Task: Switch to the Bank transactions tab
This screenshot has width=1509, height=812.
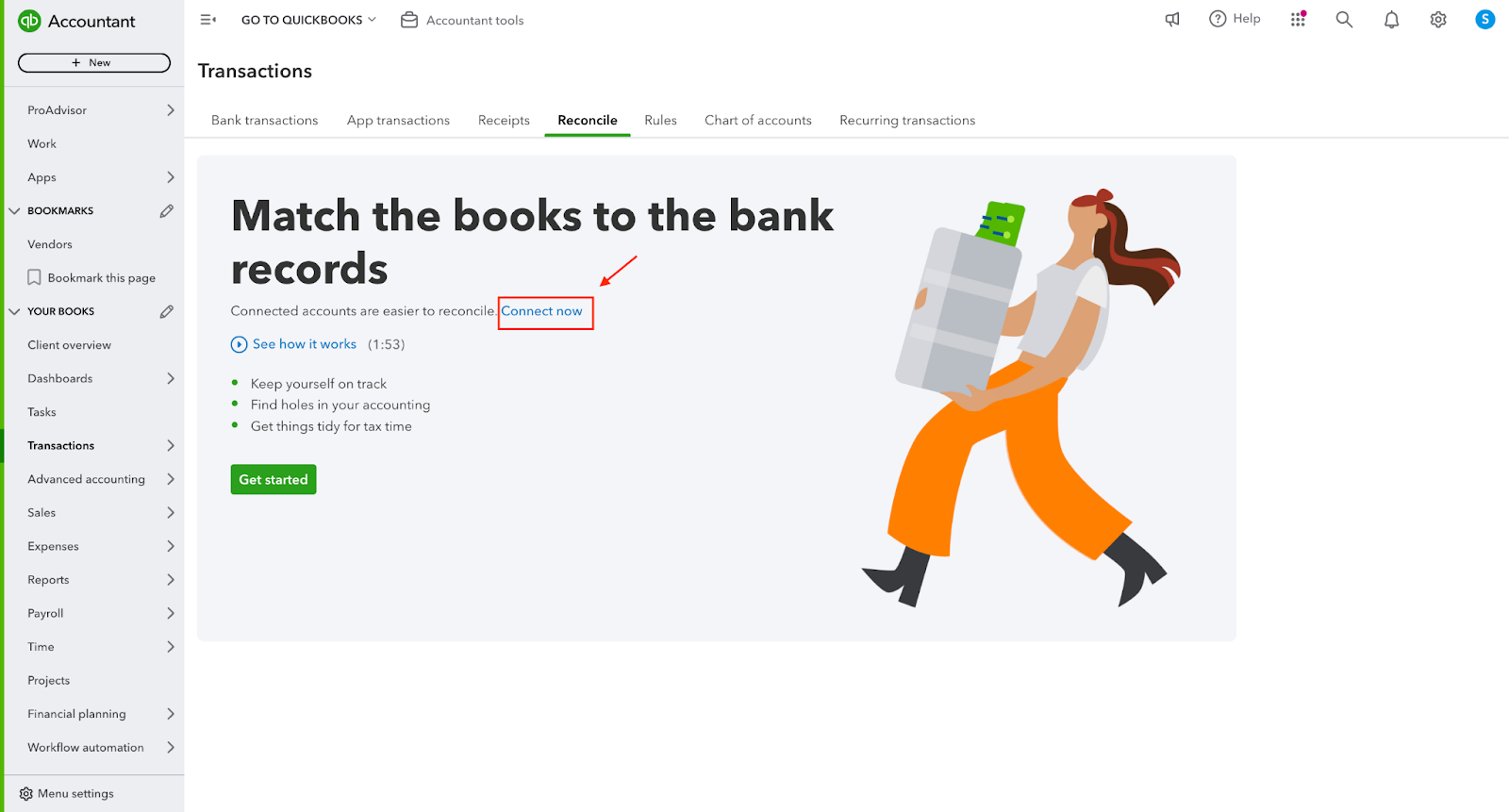Action: point(265,120)
